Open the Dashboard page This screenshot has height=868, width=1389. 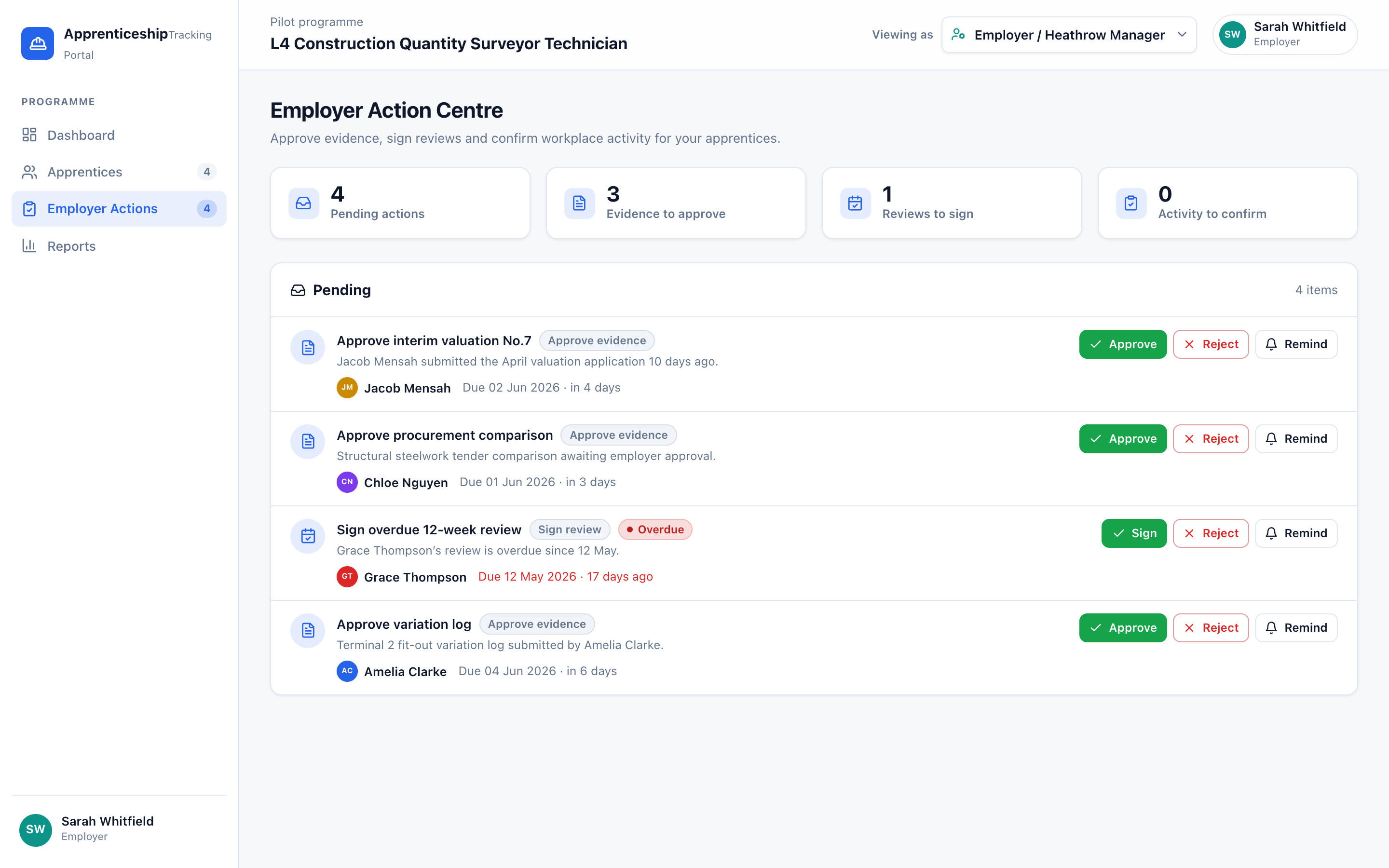click(x=119, y=135)
